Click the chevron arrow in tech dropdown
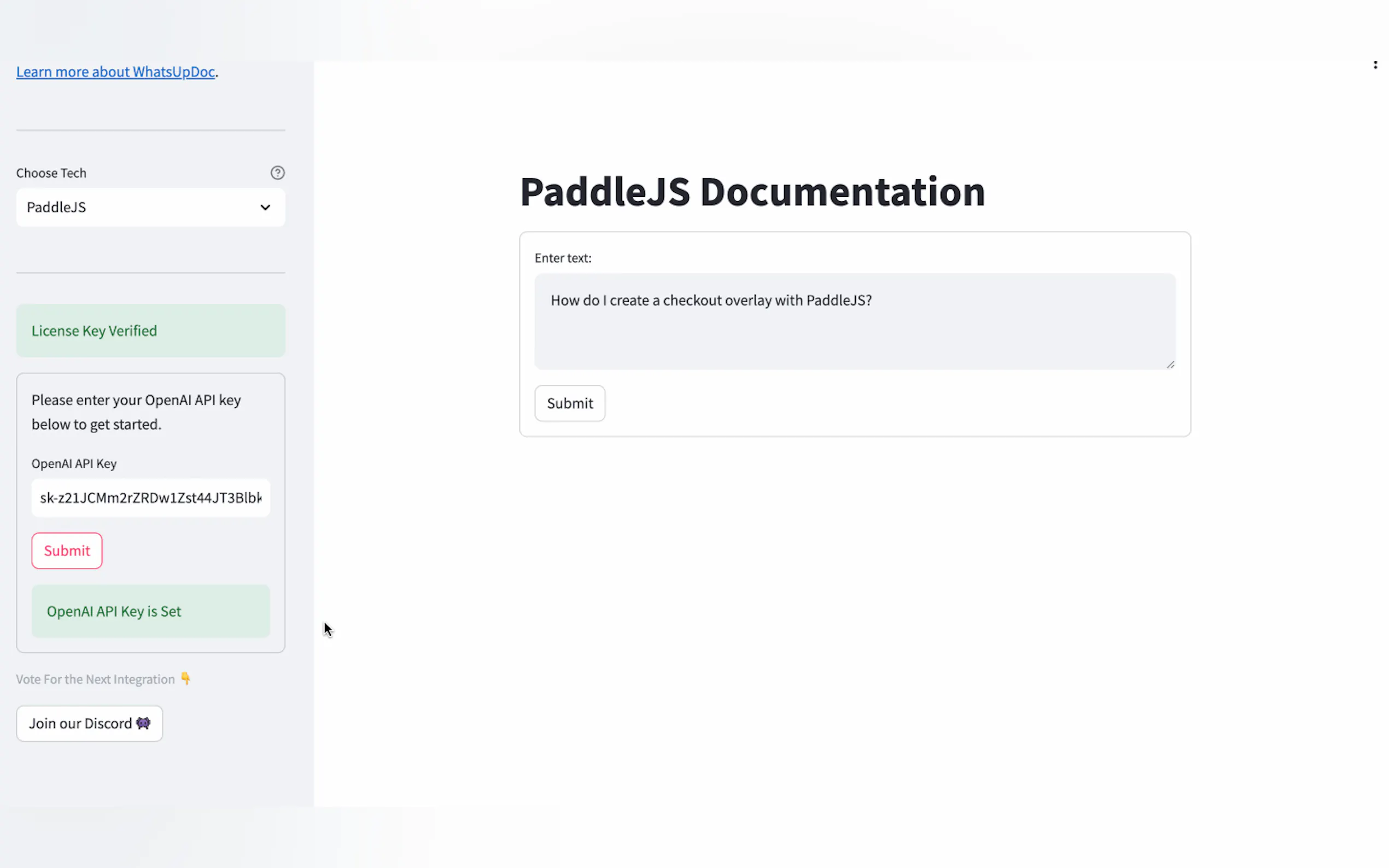Viewport: 1389px width, 868px height. click(x=265, y=207)
